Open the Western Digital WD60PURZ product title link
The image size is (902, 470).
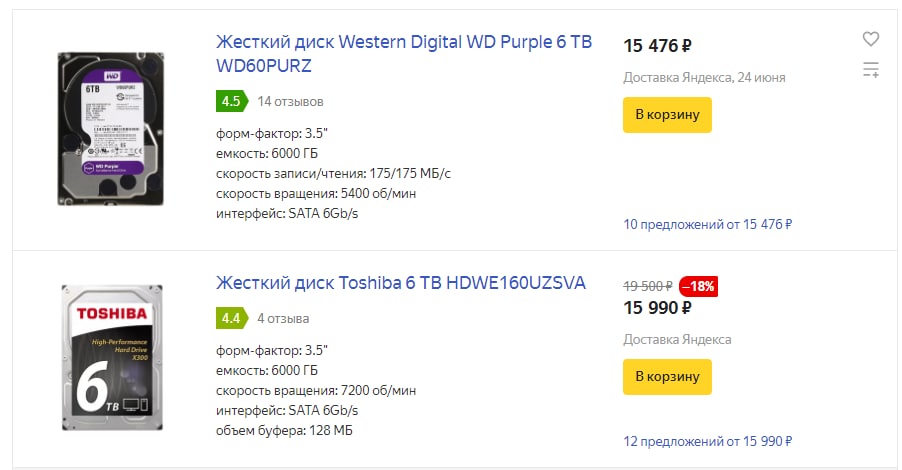tap(404, 54)
